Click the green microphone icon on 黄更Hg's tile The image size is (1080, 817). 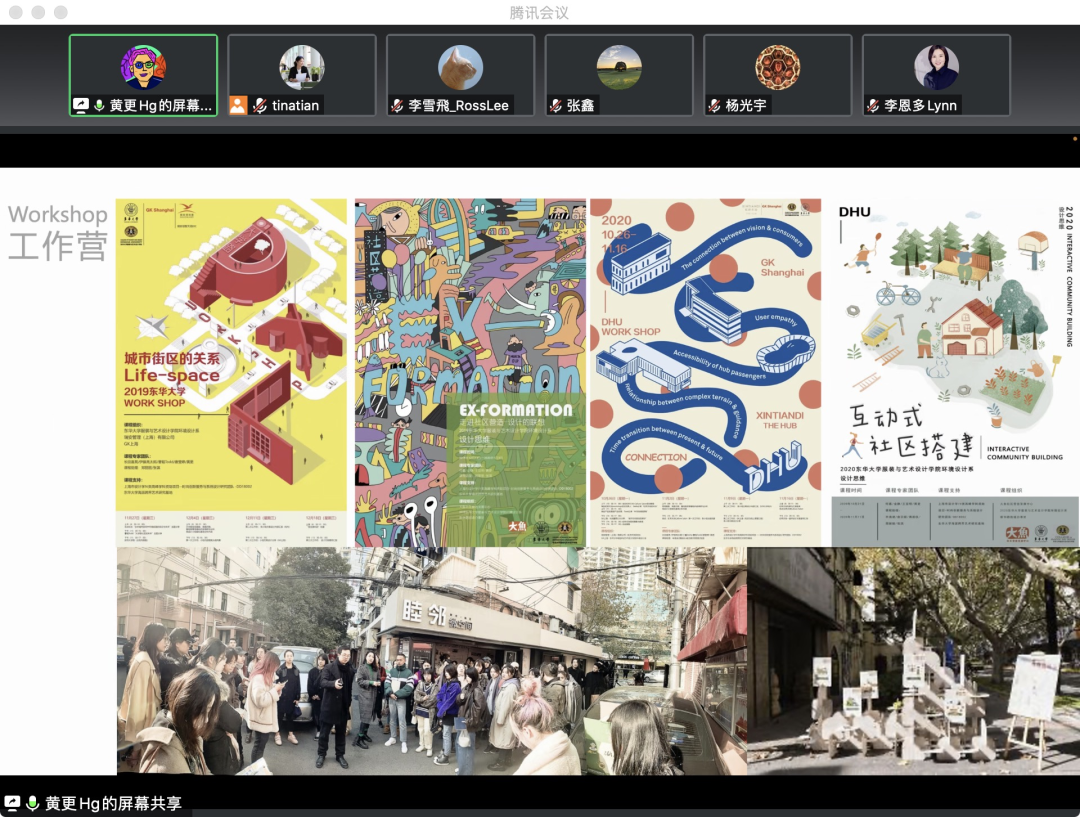(x=99, y=105)
